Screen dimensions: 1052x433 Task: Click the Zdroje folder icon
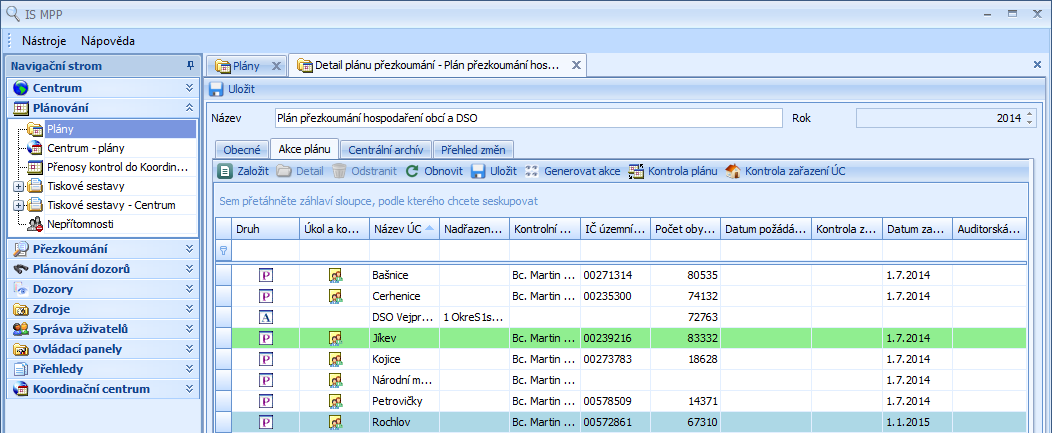tap(21, 309)
